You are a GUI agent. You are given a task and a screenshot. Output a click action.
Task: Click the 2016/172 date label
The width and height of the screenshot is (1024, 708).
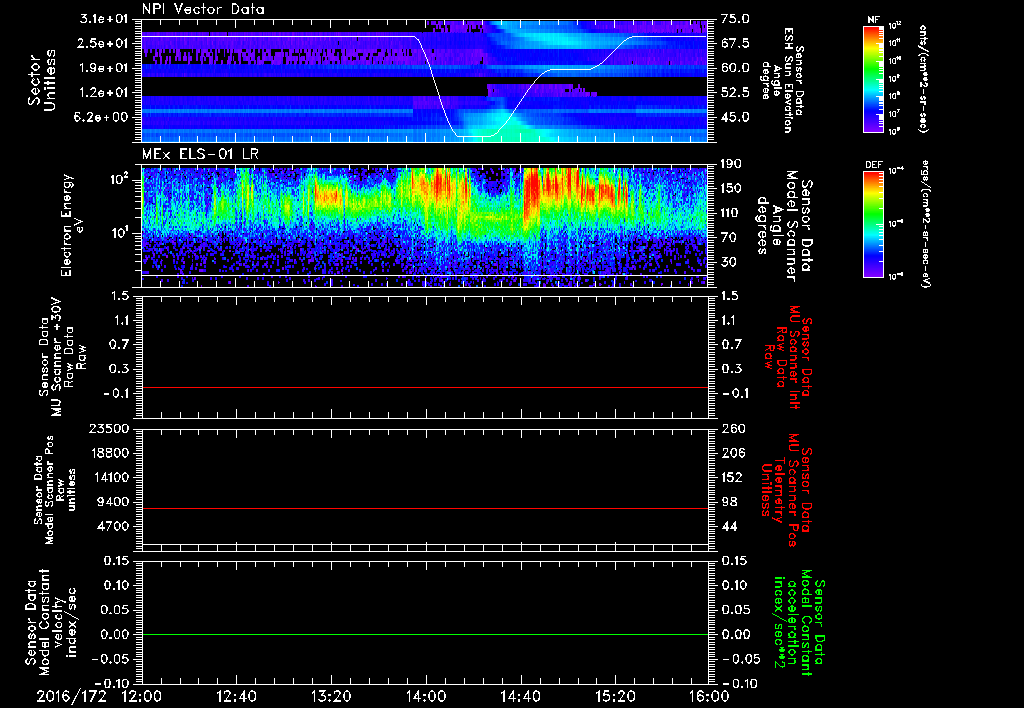click(70, 696)
